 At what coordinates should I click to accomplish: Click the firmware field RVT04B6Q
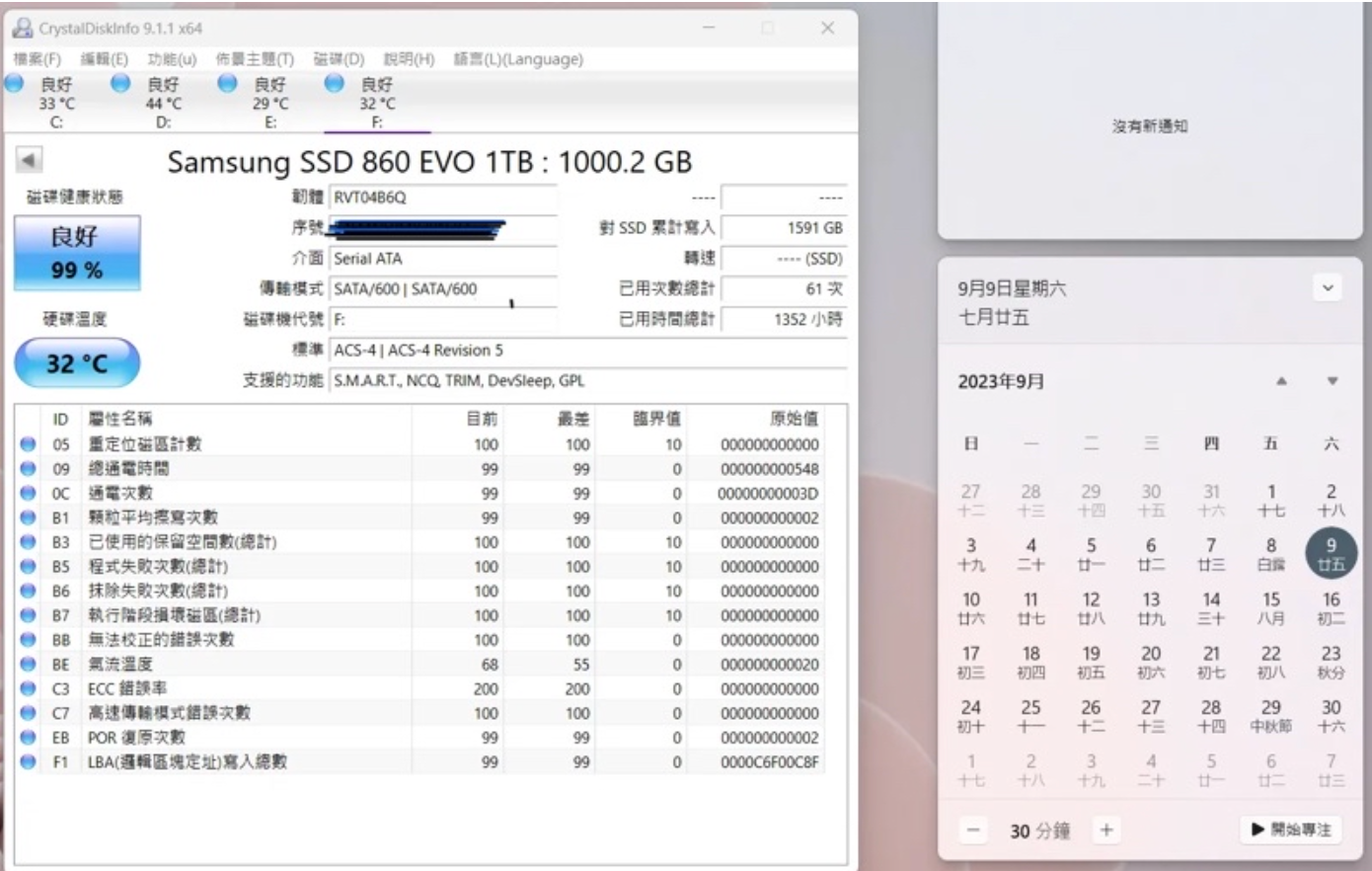[443, 198]
